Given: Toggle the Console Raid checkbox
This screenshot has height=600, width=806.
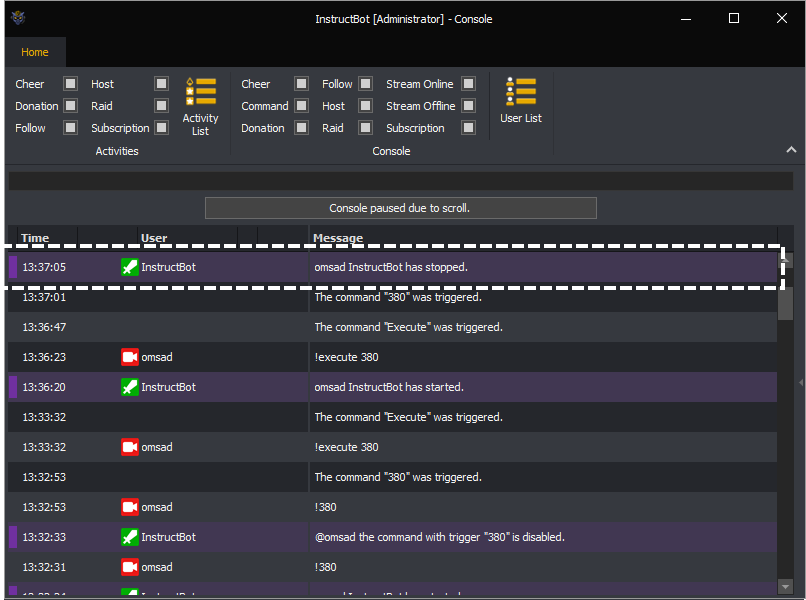Looking at the screenshot, I should (365, 128).
